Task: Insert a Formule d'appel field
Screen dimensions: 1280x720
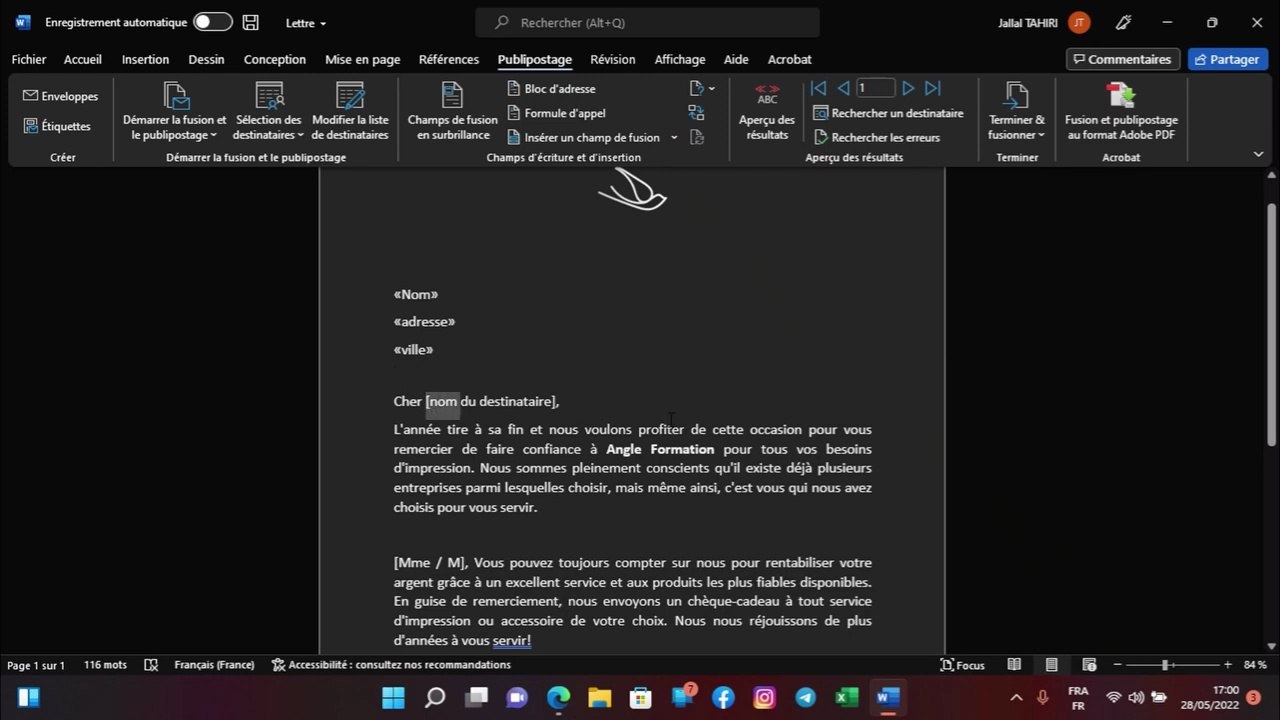Action: tap(556, 113)
